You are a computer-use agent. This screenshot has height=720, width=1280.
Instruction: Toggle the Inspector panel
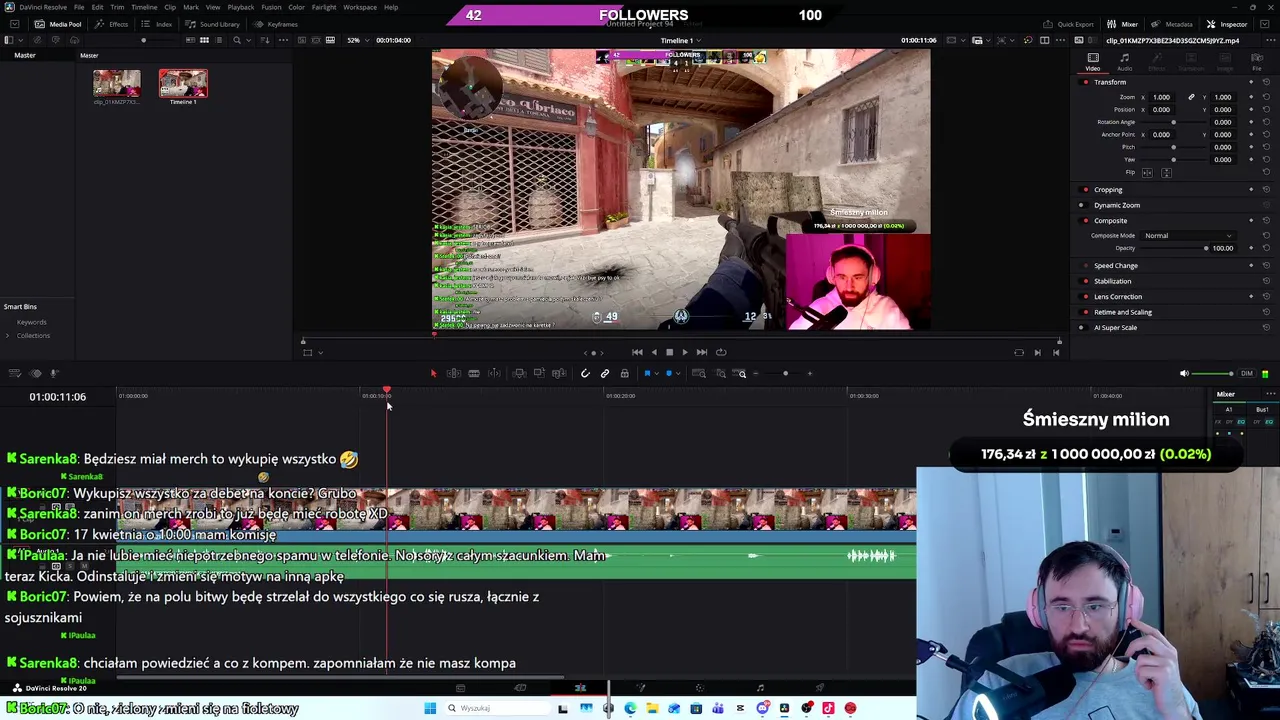click(x=1227, y=24)
